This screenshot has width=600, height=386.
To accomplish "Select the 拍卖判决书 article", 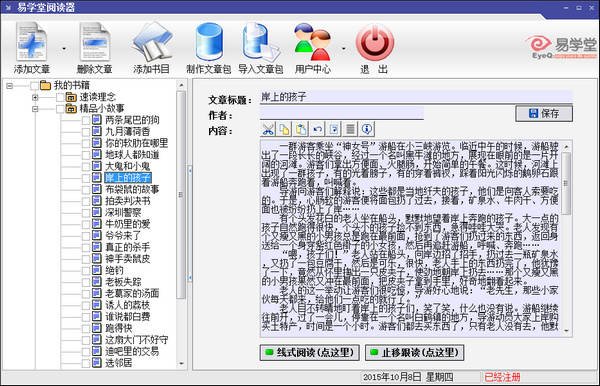I will pos(128,201).
